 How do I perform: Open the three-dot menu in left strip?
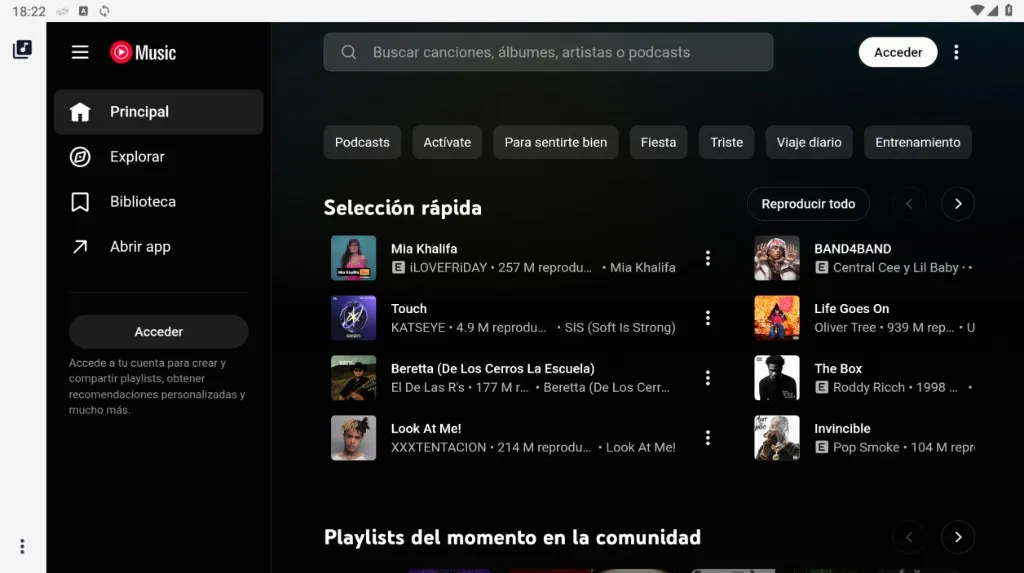tap(22, 546)
